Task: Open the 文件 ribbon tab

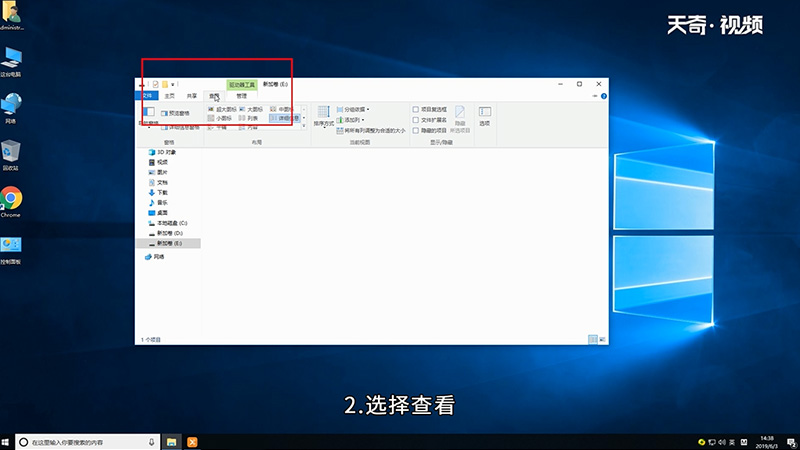Action: [x=147, y=96]
